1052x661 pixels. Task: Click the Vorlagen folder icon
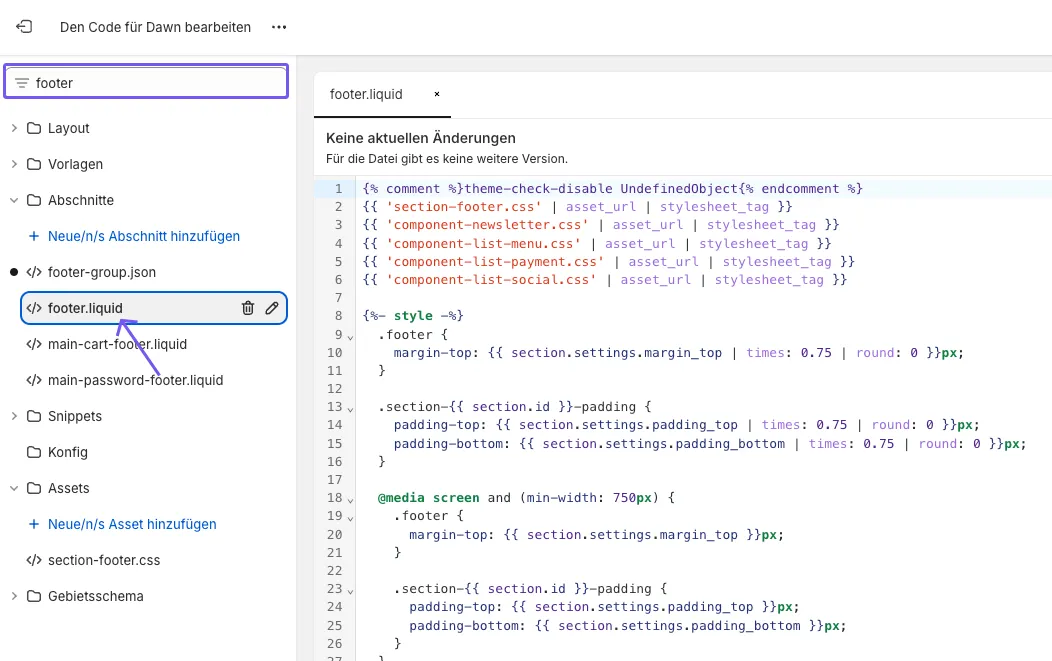(34, 164)
